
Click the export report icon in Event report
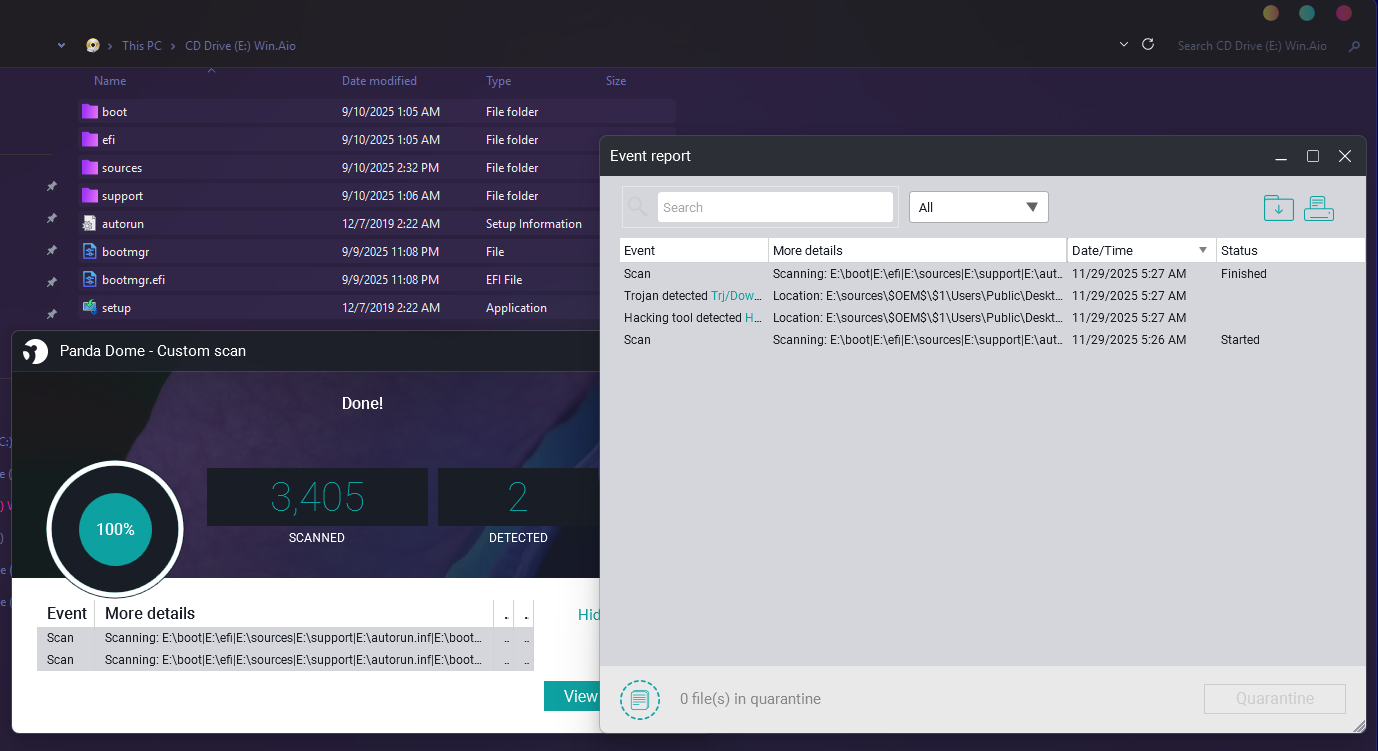pyautogui.click(x=1279, y=208)
